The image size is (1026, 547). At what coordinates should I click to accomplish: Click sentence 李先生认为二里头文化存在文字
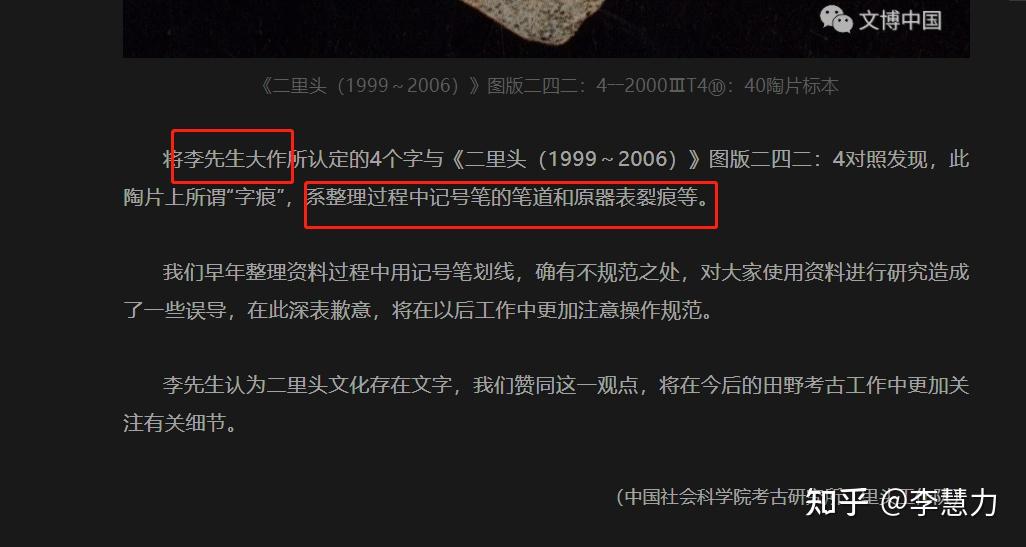point(308,385)
